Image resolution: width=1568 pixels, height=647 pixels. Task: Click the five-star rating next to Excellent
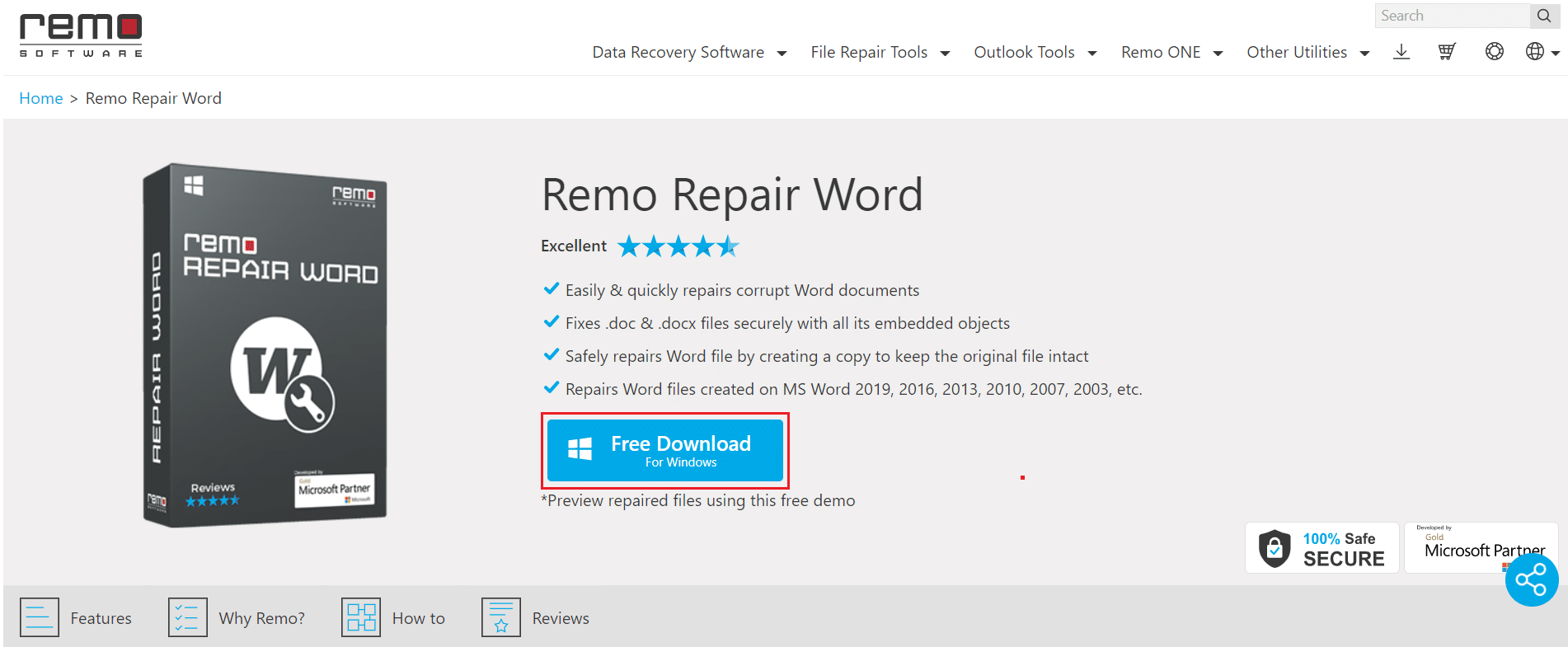coord(678,246)
